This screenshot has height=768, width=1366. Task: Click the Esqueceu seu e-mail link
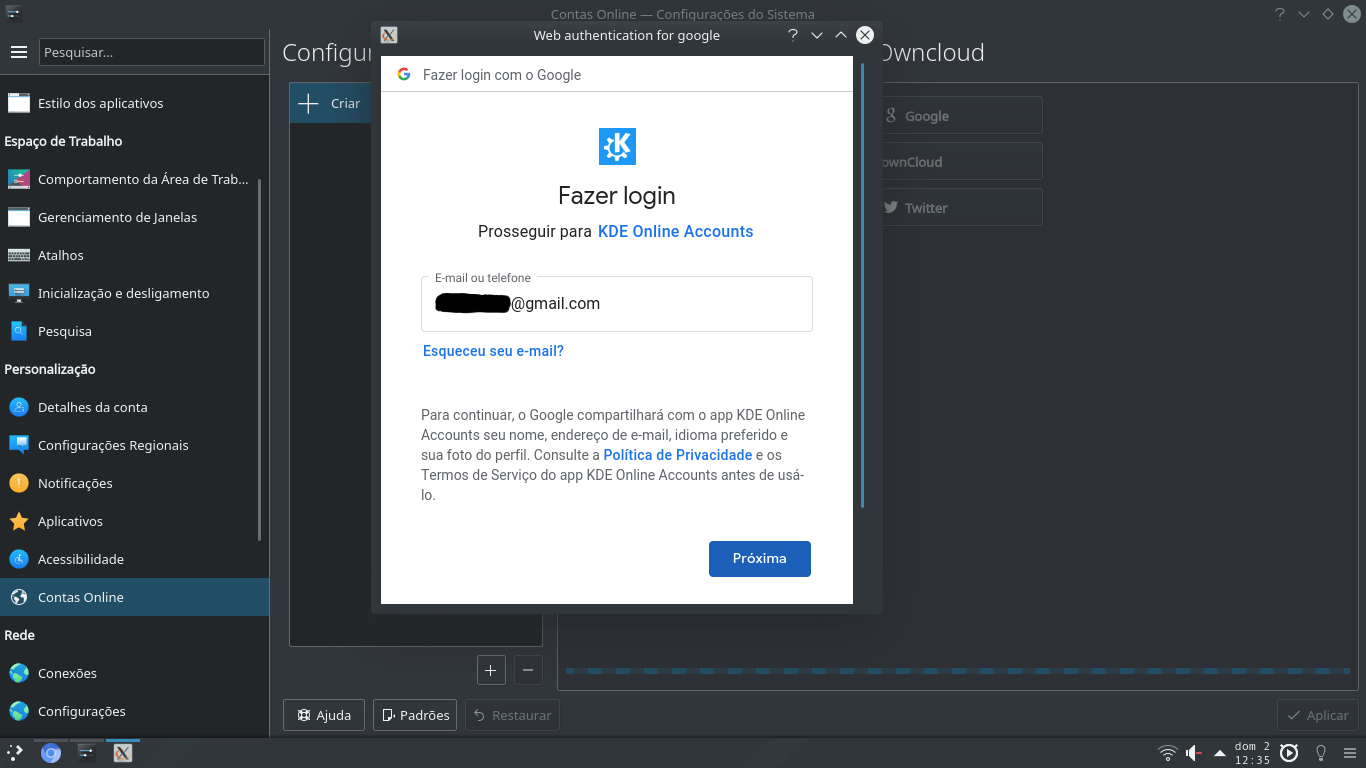coord(493,351)
